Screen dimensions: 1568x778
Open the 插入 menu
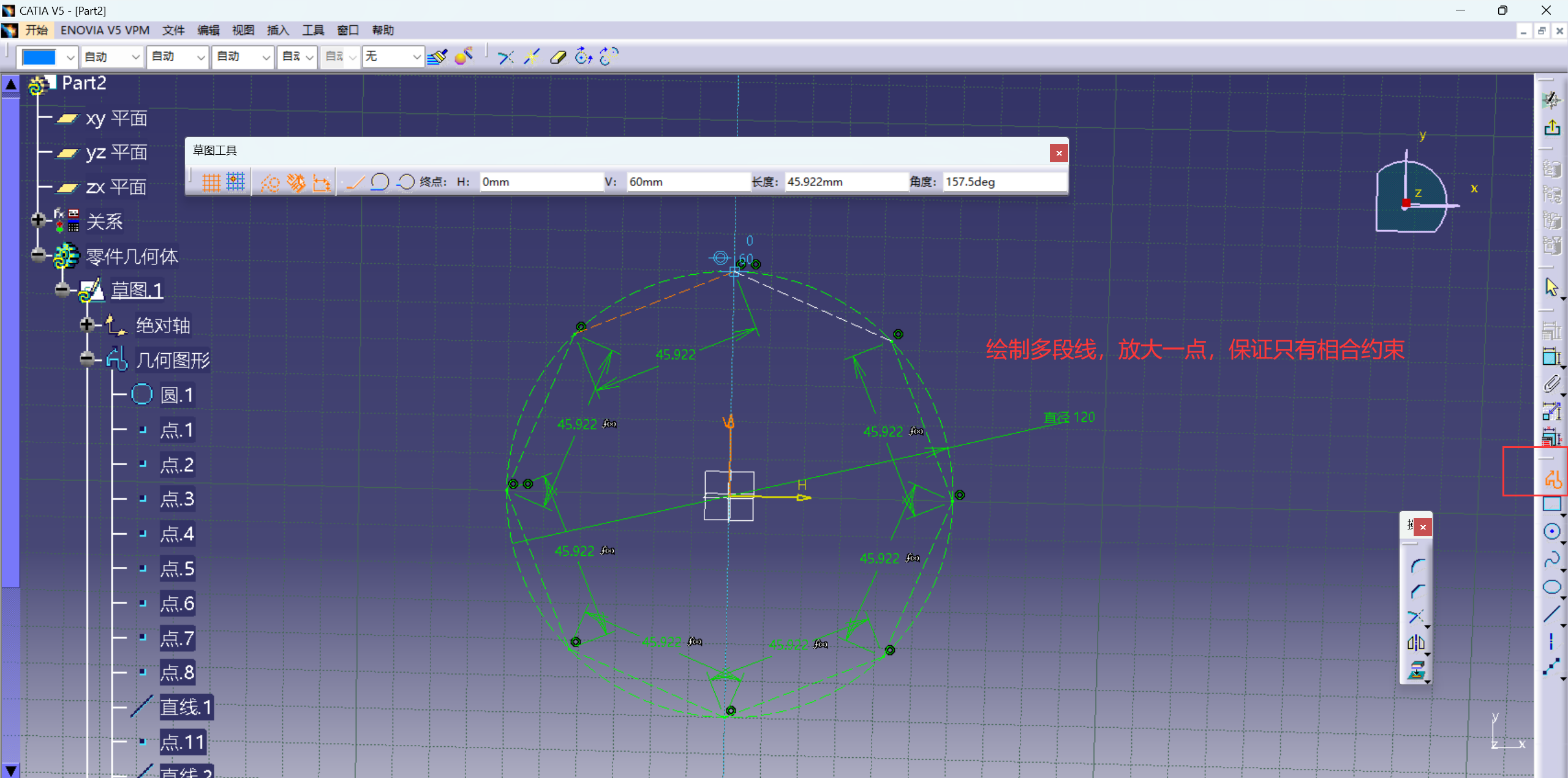coord(277,31)
